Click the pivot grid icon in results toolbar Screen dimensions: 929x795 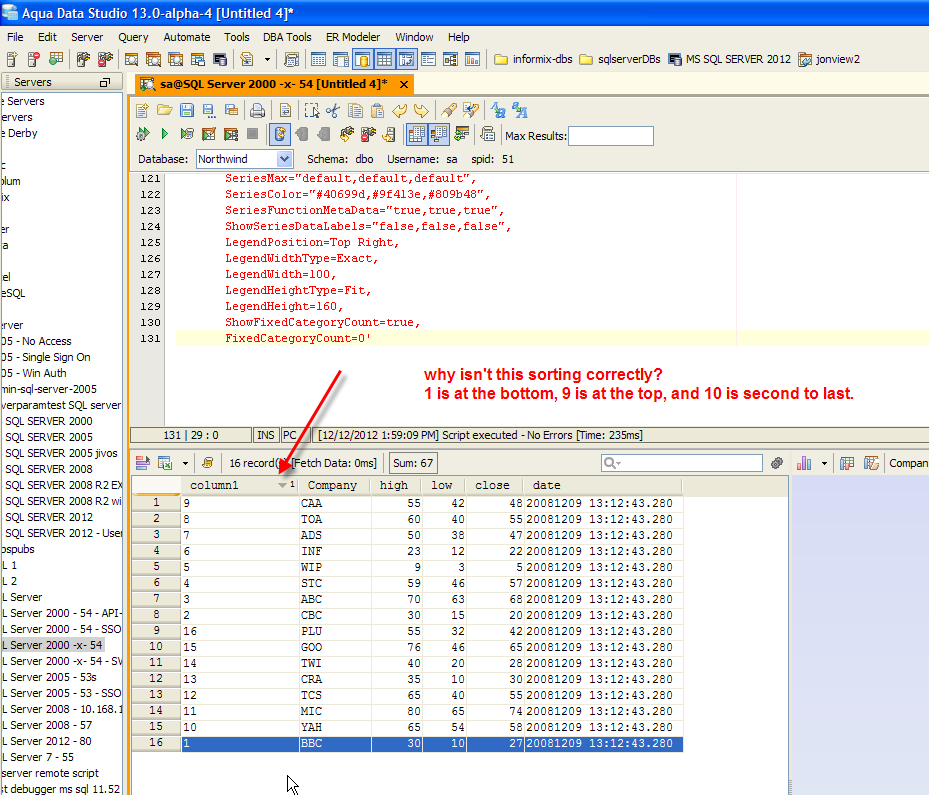847,463
